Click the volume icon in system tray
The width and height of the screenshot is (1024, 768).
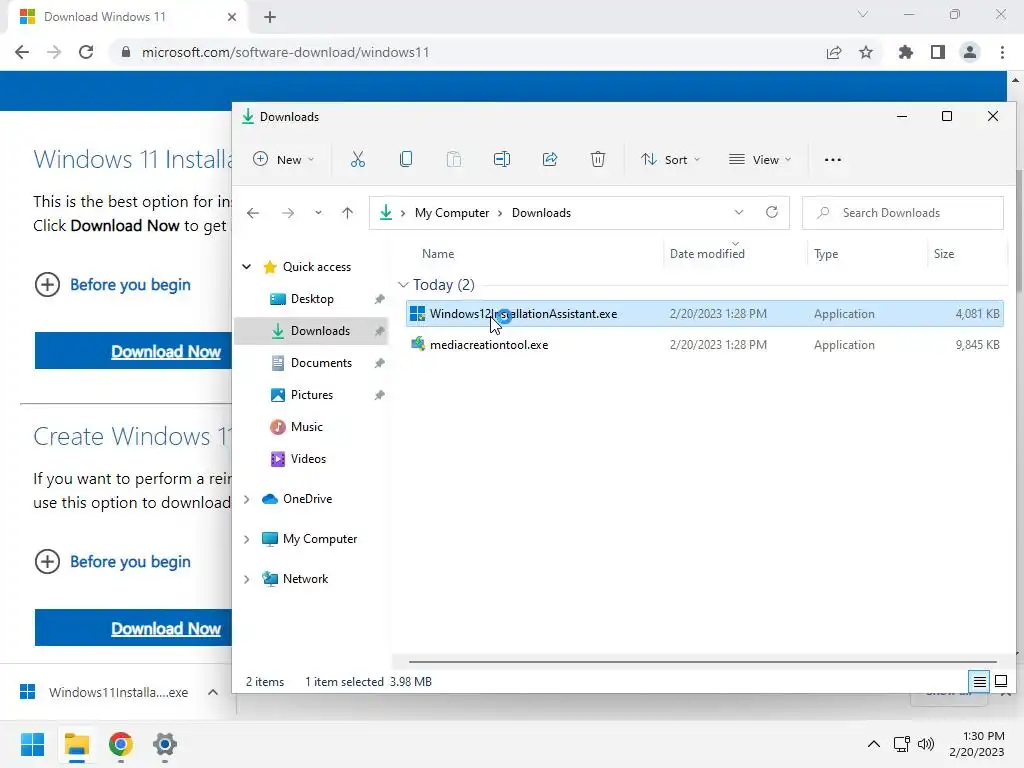[926, 744]
